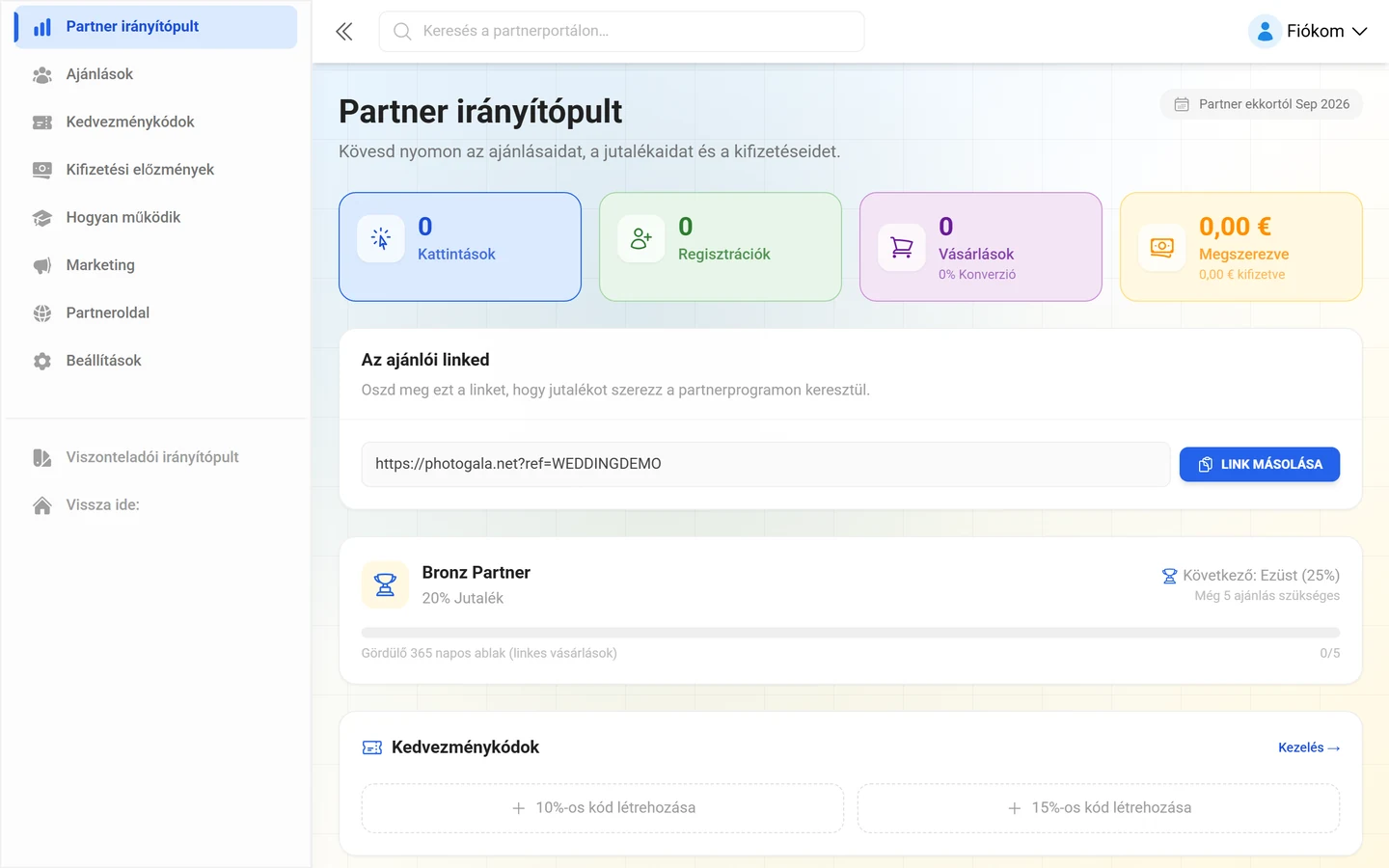Image resolution: width=1389 pixels, height=868 pixels.
Task: Create a 15%-os discount code
Action: (x=1099, y=808)
